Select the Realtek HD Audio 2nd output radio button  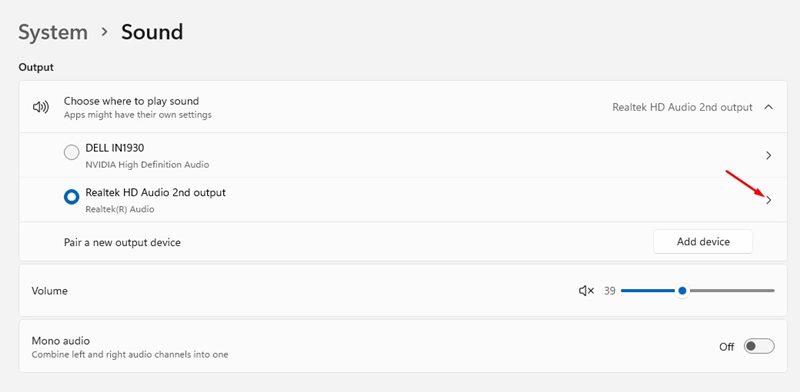[x=71, y=197]
